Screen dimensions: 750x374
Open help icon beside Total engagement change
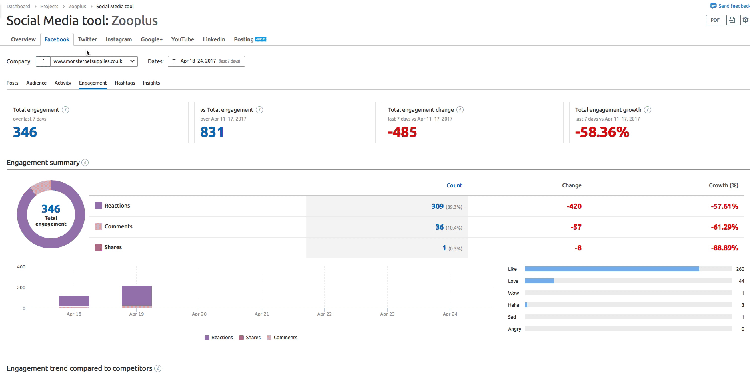[x=460, y=110]
